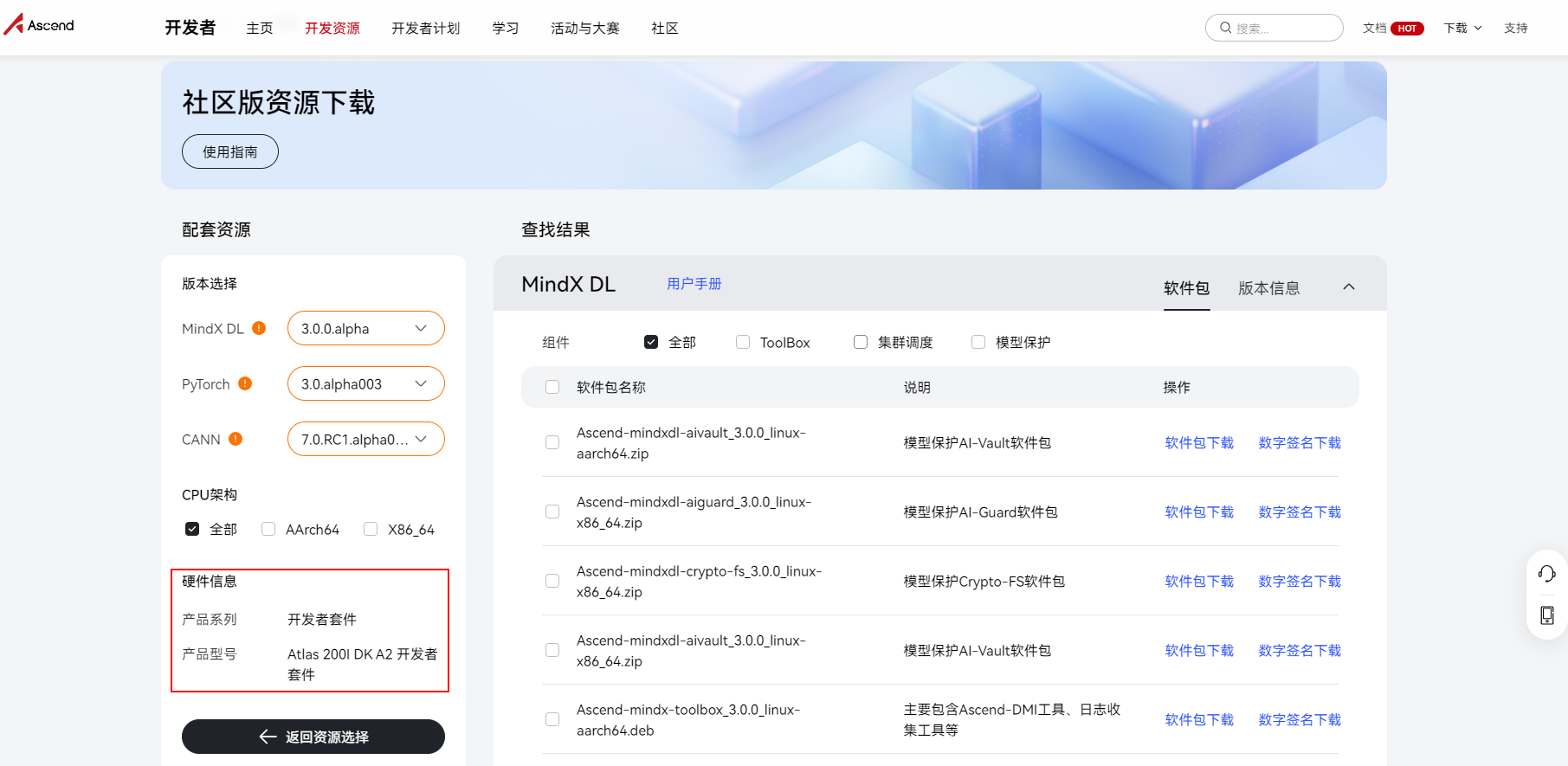Check the AArch64 checkbox
Viewport: 1568px width, 766px height.
click(x=268, y=529)
